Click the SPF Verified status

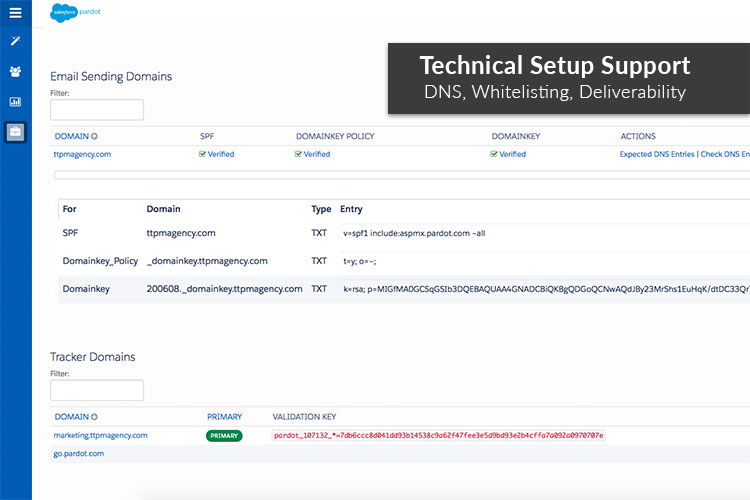[217, 154]
